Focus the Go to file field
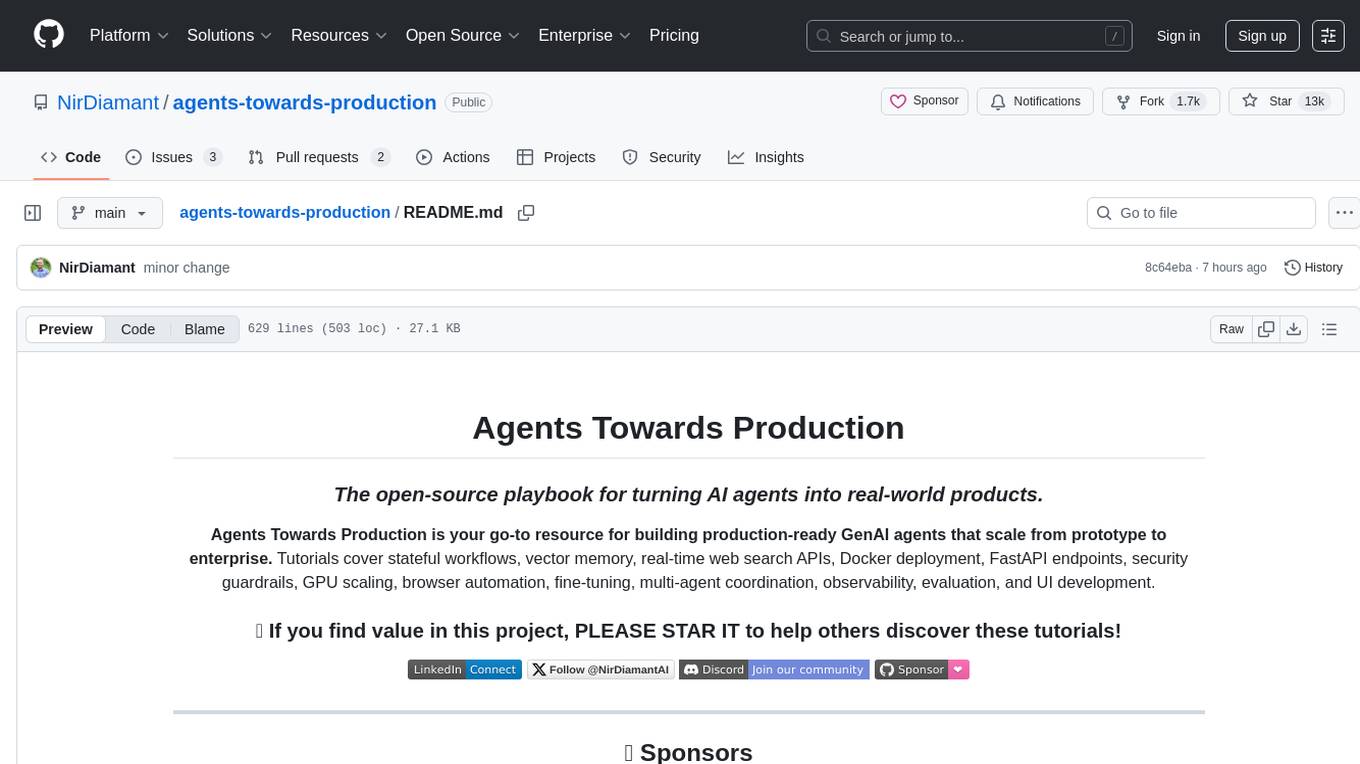The width and height of the screenshot is (1360, 764). pyautogui.click(x=1201, y=213)
